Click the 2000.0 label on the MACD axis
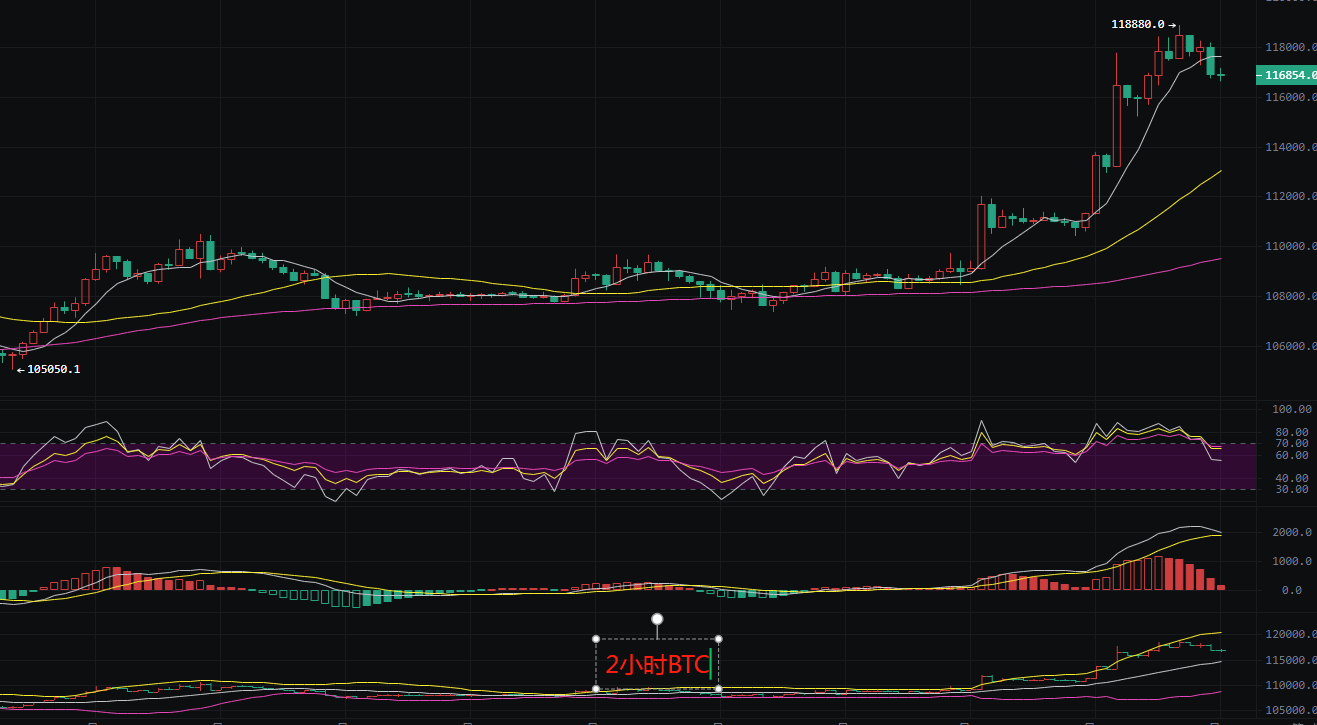 click(x=1291, y=533)
